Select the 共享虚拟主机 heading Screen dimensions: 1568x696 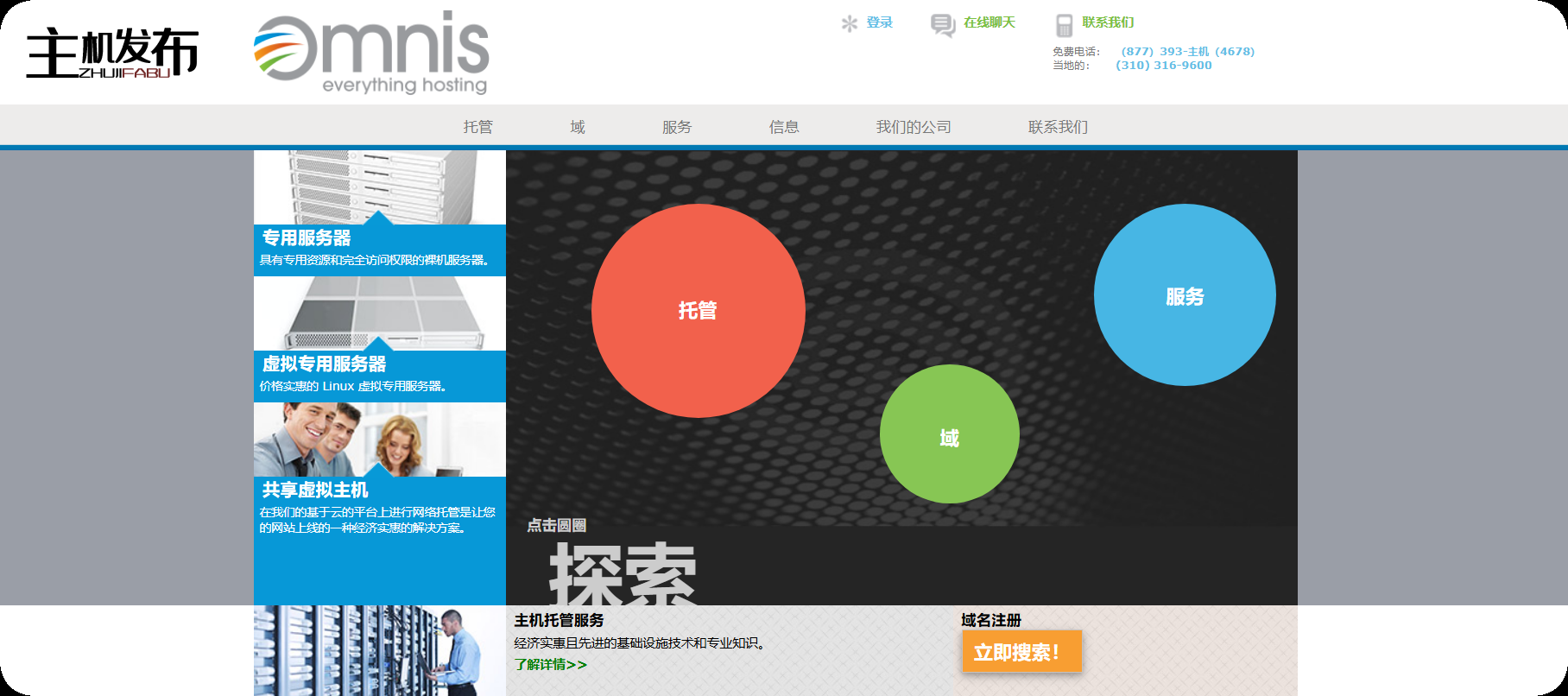315,490
